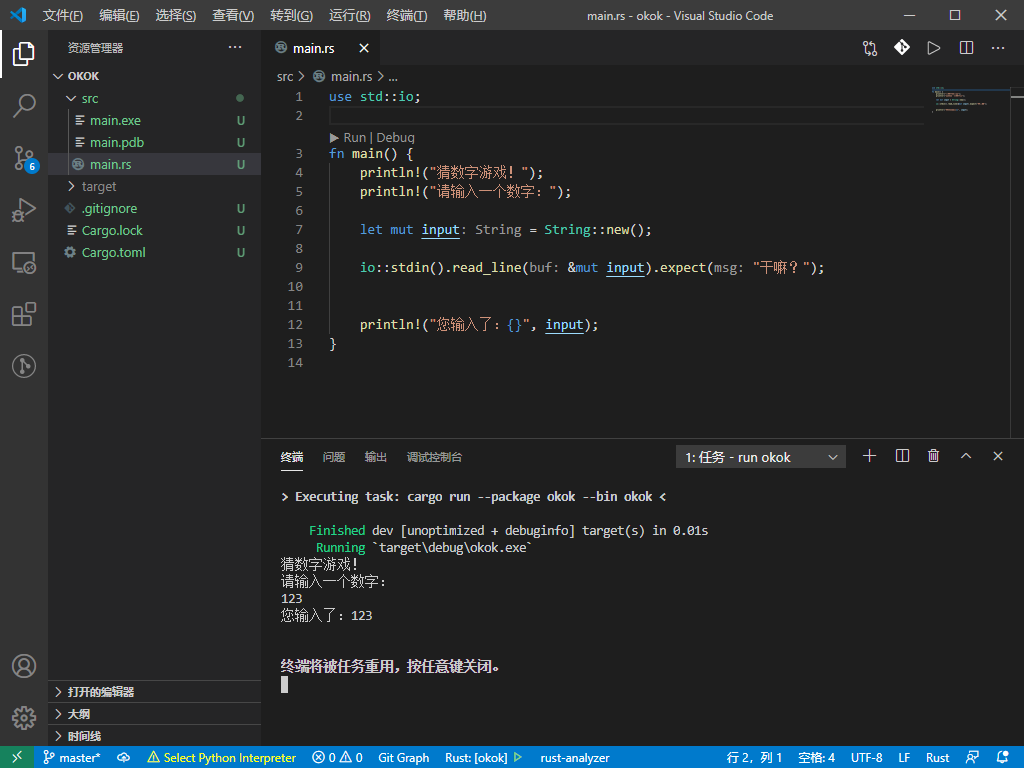Open more editor actions ellipsis

[x=998, y=48]
